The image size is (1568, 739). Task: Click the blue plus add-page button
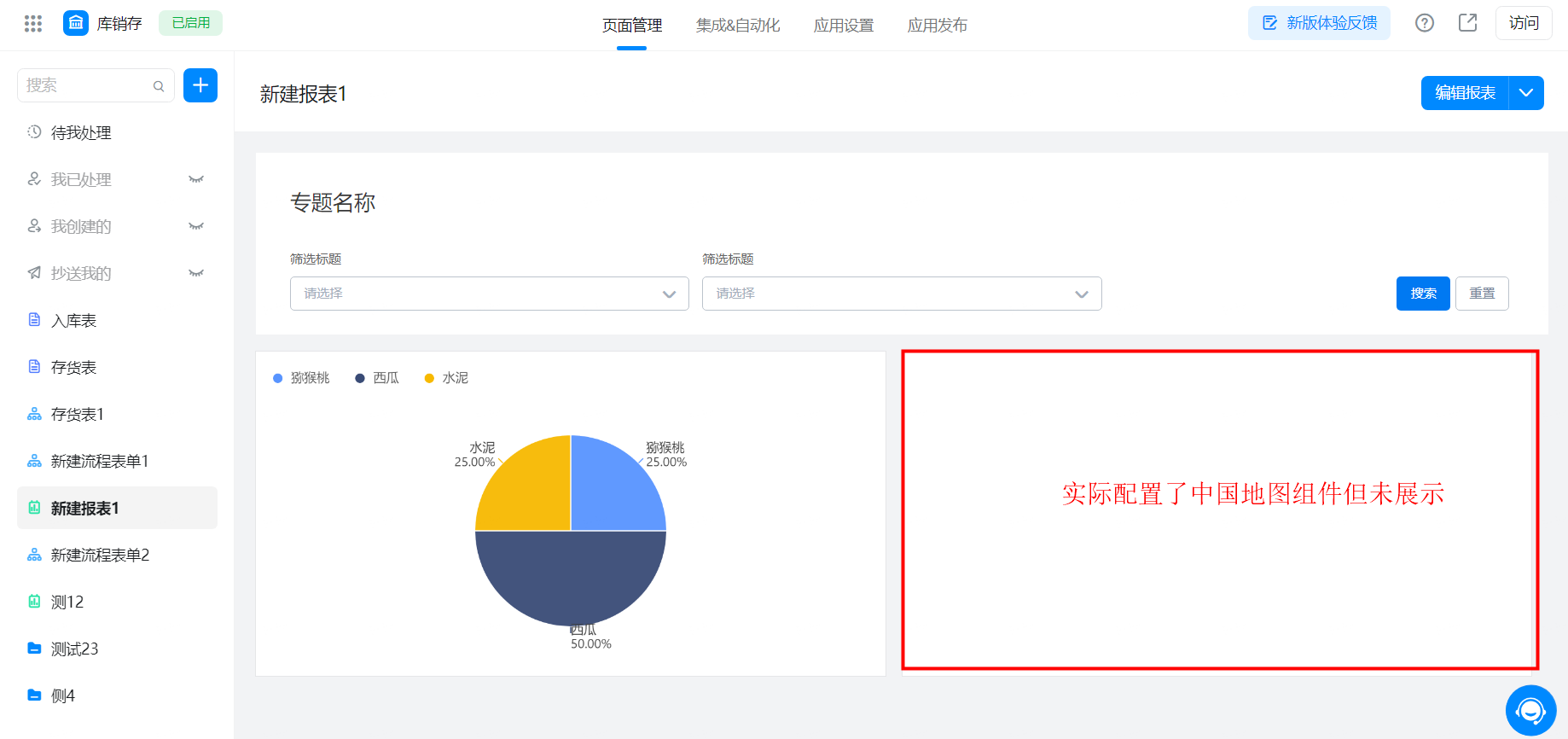200,85
